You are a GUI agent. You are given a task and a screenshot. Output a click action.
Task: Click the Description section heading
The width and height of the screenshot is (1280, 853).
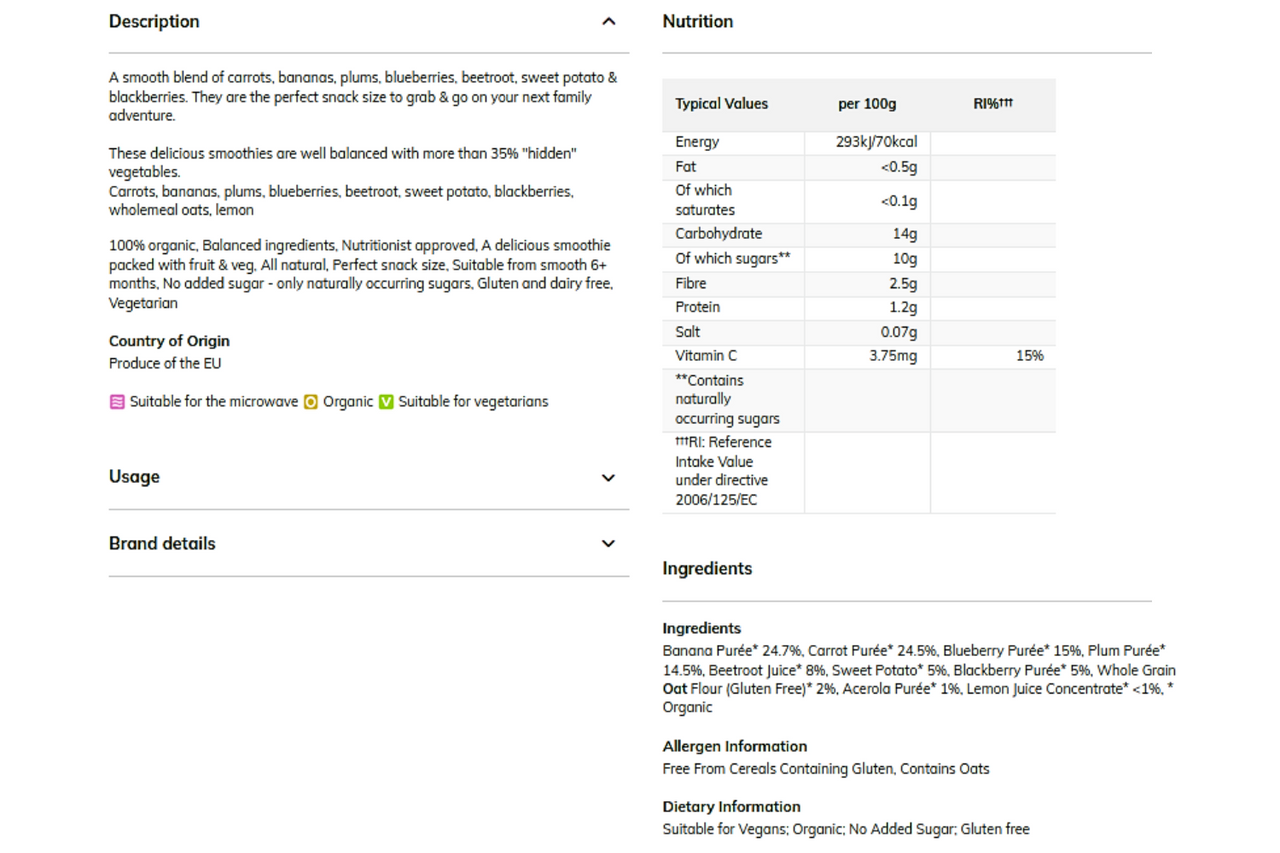tap(154, 22)
